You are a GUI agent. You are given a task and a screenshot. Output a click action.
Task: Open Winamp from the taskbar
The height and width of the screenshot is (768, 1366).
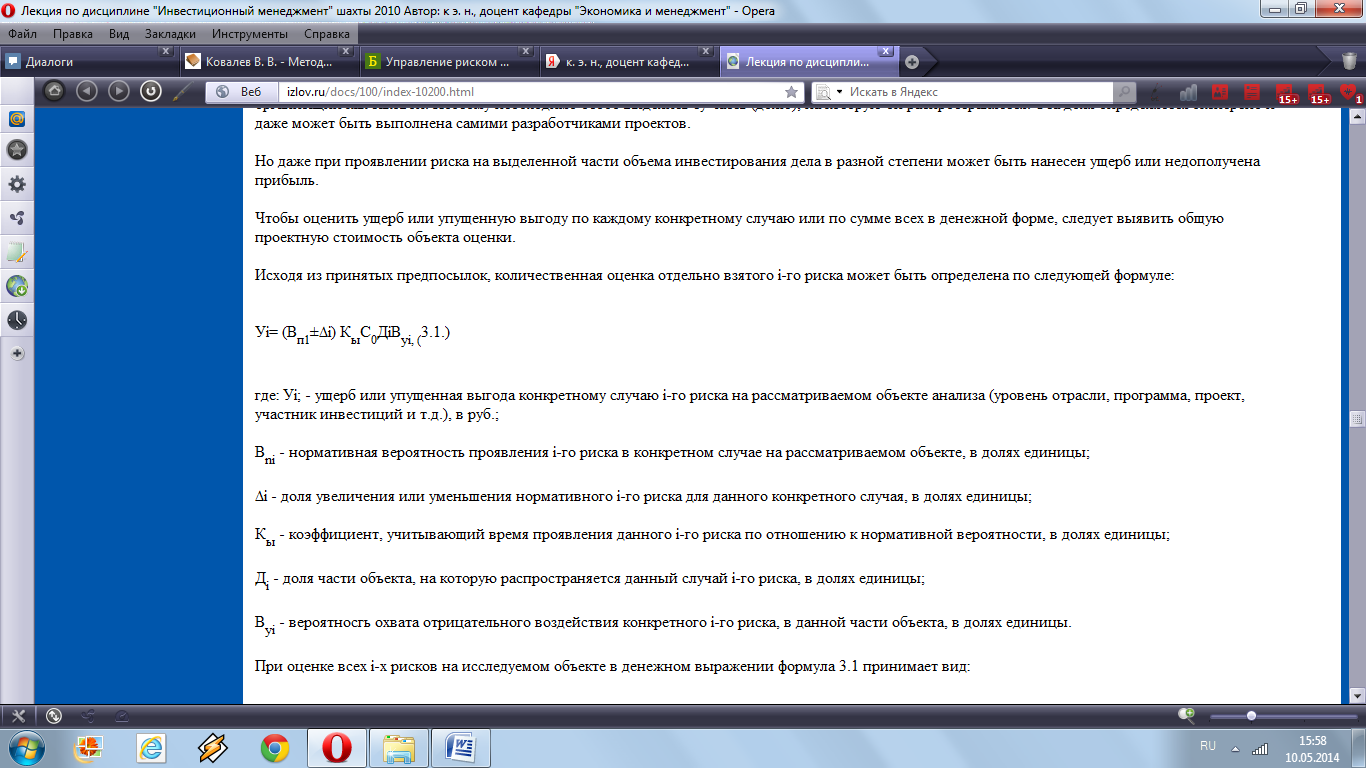[x=213, y=747]
